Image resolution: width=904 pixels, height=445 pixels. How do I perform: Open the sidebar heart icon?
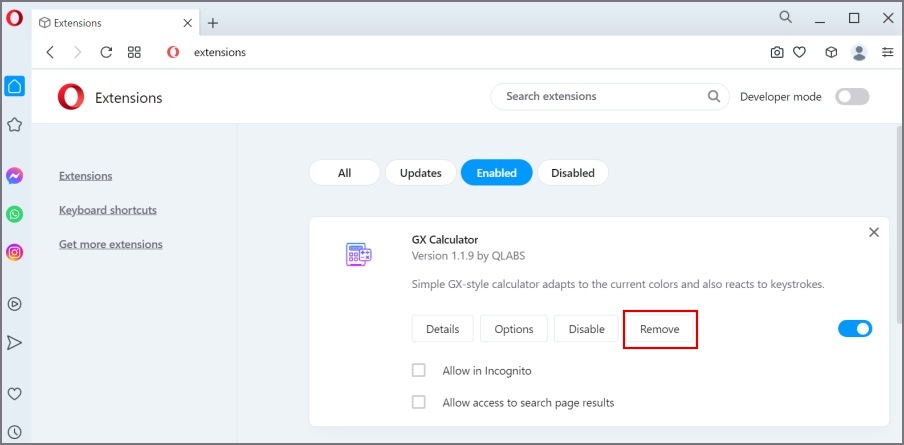[14, 394]
